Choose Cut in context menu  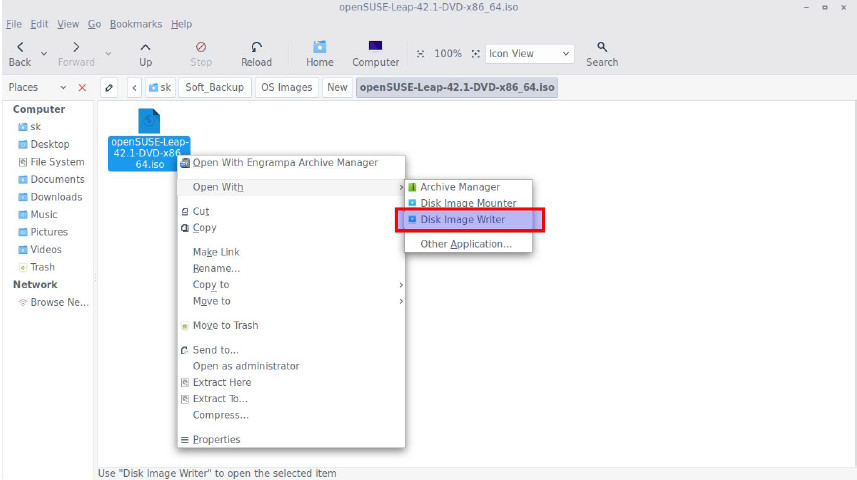pyautogui.click(x=291, y=211)
